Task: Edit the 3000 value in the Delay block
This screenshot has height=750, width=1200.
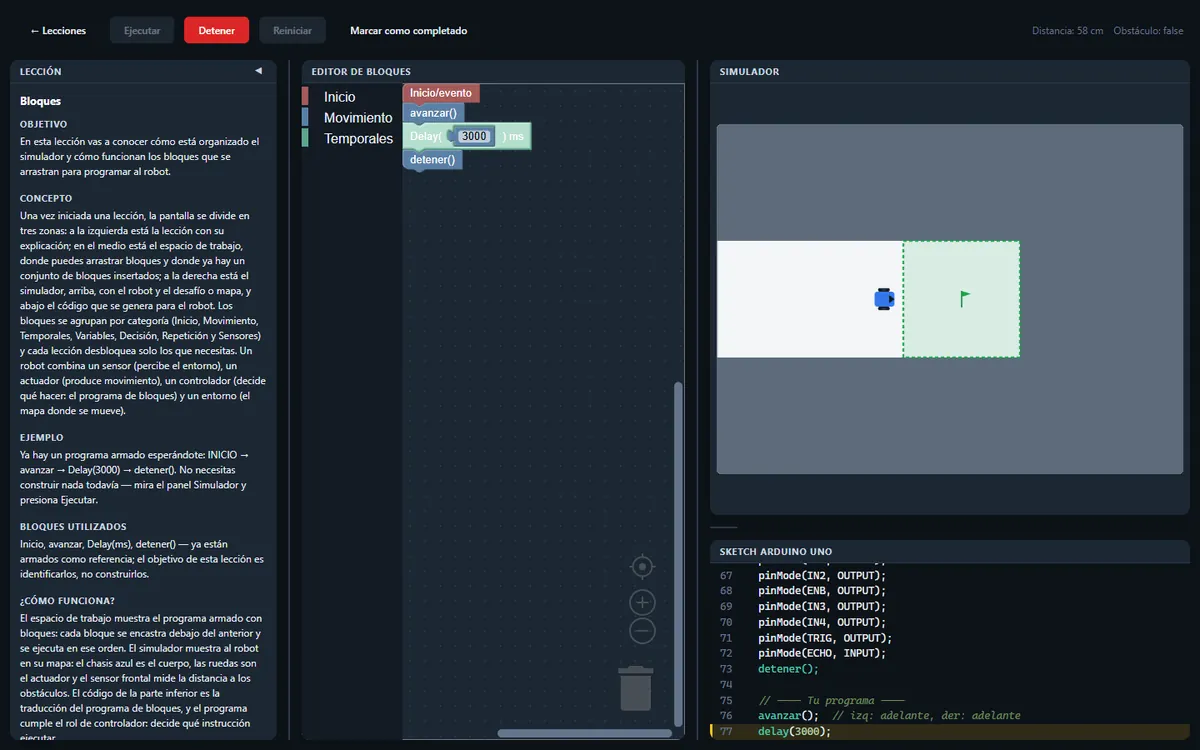Action: coord(475,136)
